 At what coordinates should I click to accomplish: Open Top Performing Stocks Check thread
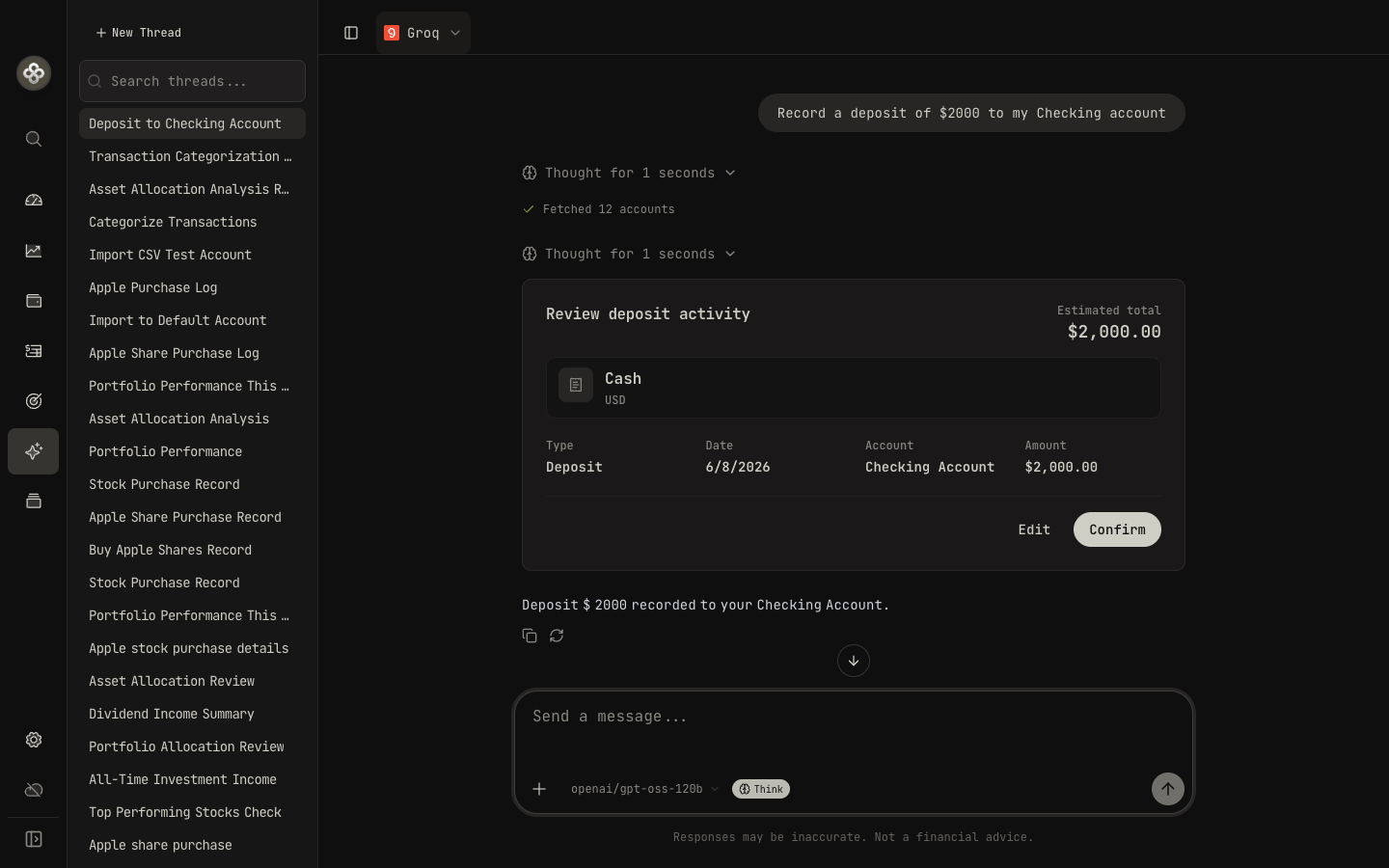click(192, 812)
